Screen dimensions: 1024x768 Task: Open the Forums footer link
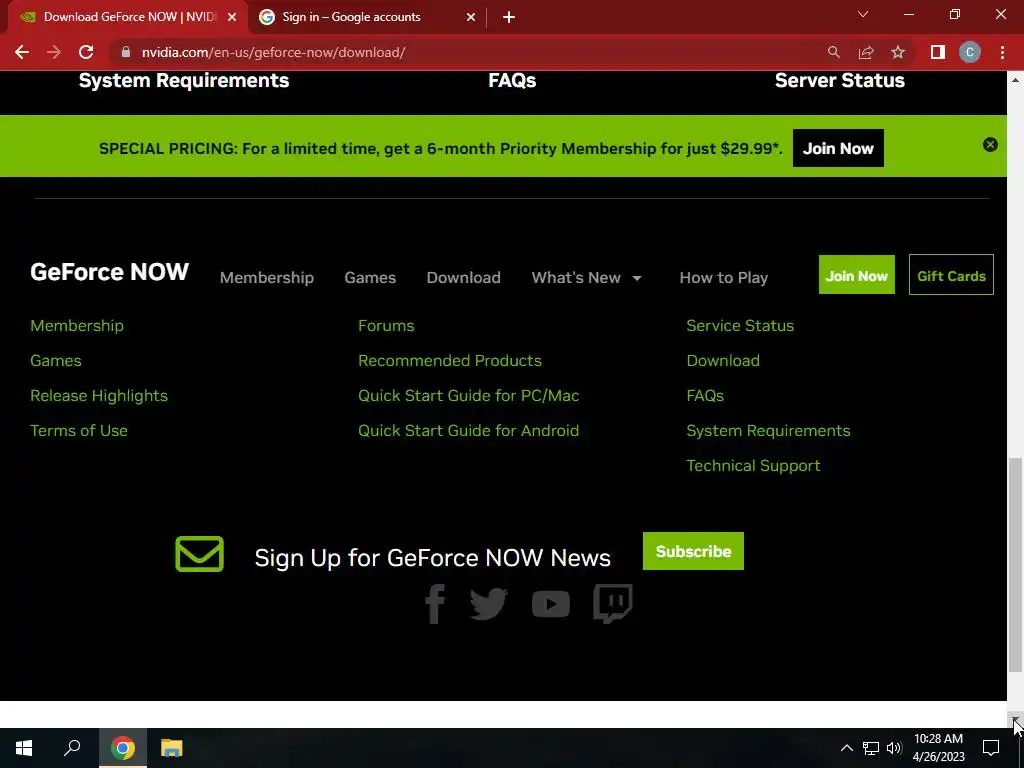pos(386,325)
